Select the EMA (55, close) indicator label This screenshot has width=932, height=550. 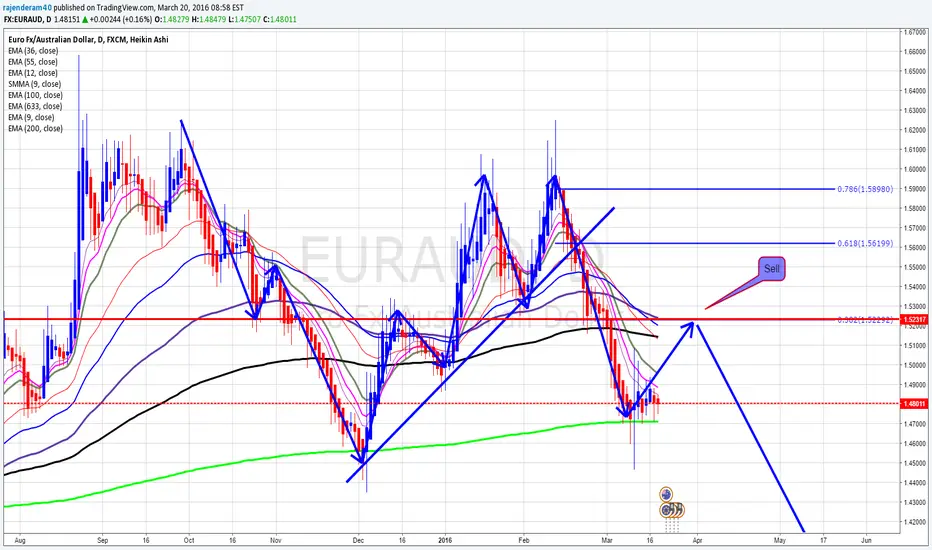point(33,62)
